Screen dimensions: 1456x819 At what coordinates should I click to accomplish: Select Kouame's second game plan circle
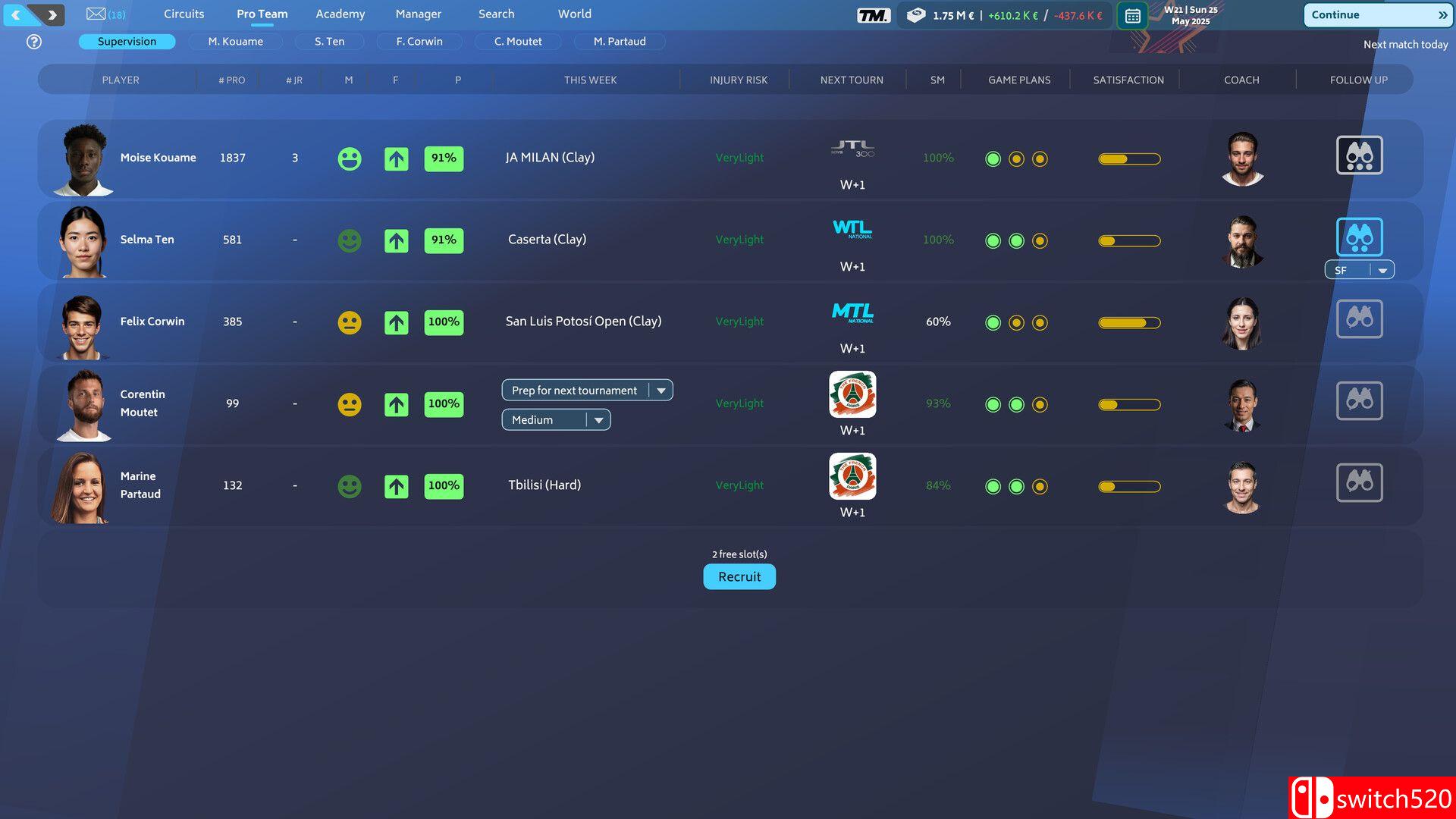coord(1016,159)
